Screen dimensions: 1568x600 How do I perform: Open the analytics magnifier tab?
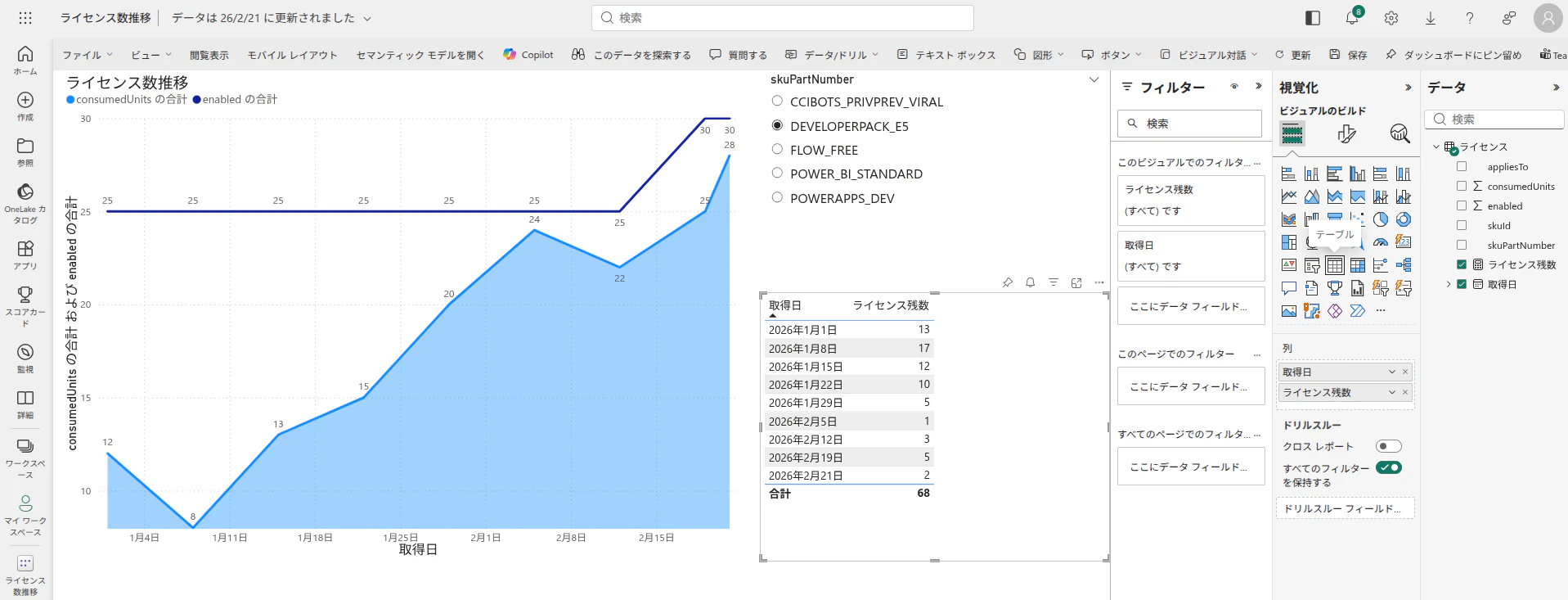tap(1400, 133)
